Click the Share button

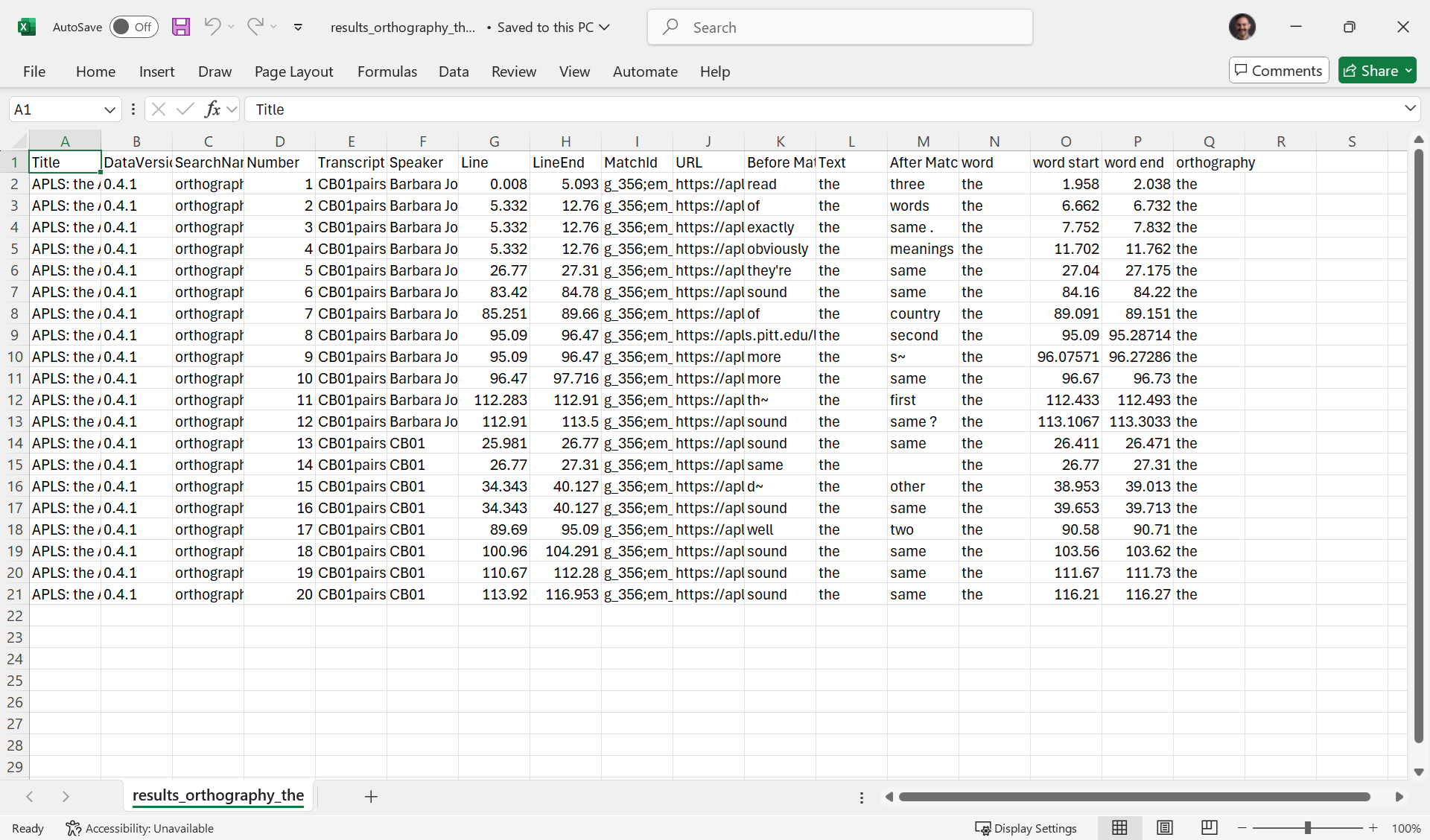1370,71
